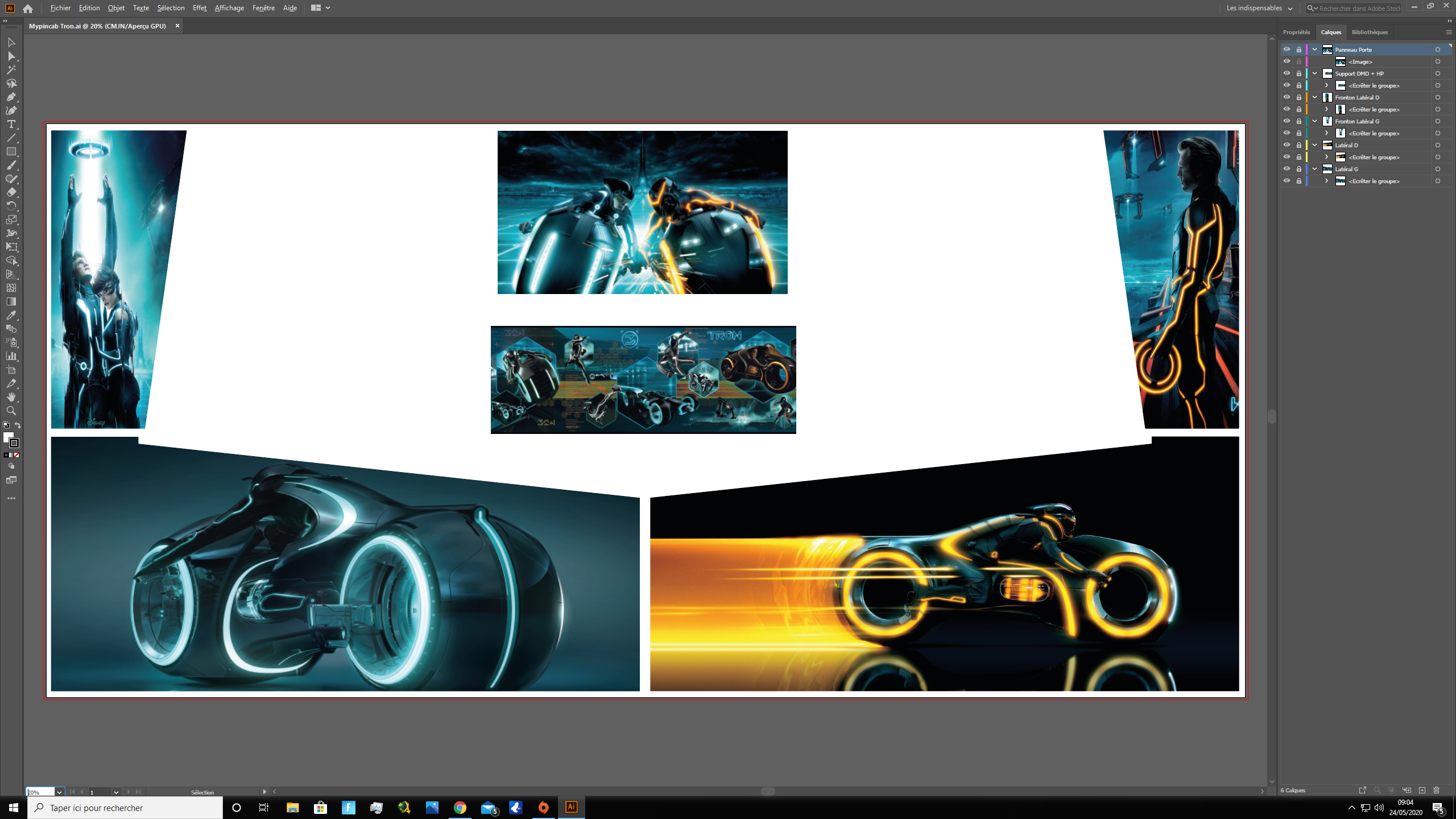Click the Fill color swatch in toolbar
The image size is (1456, 819).
click(x=8, y=437)
